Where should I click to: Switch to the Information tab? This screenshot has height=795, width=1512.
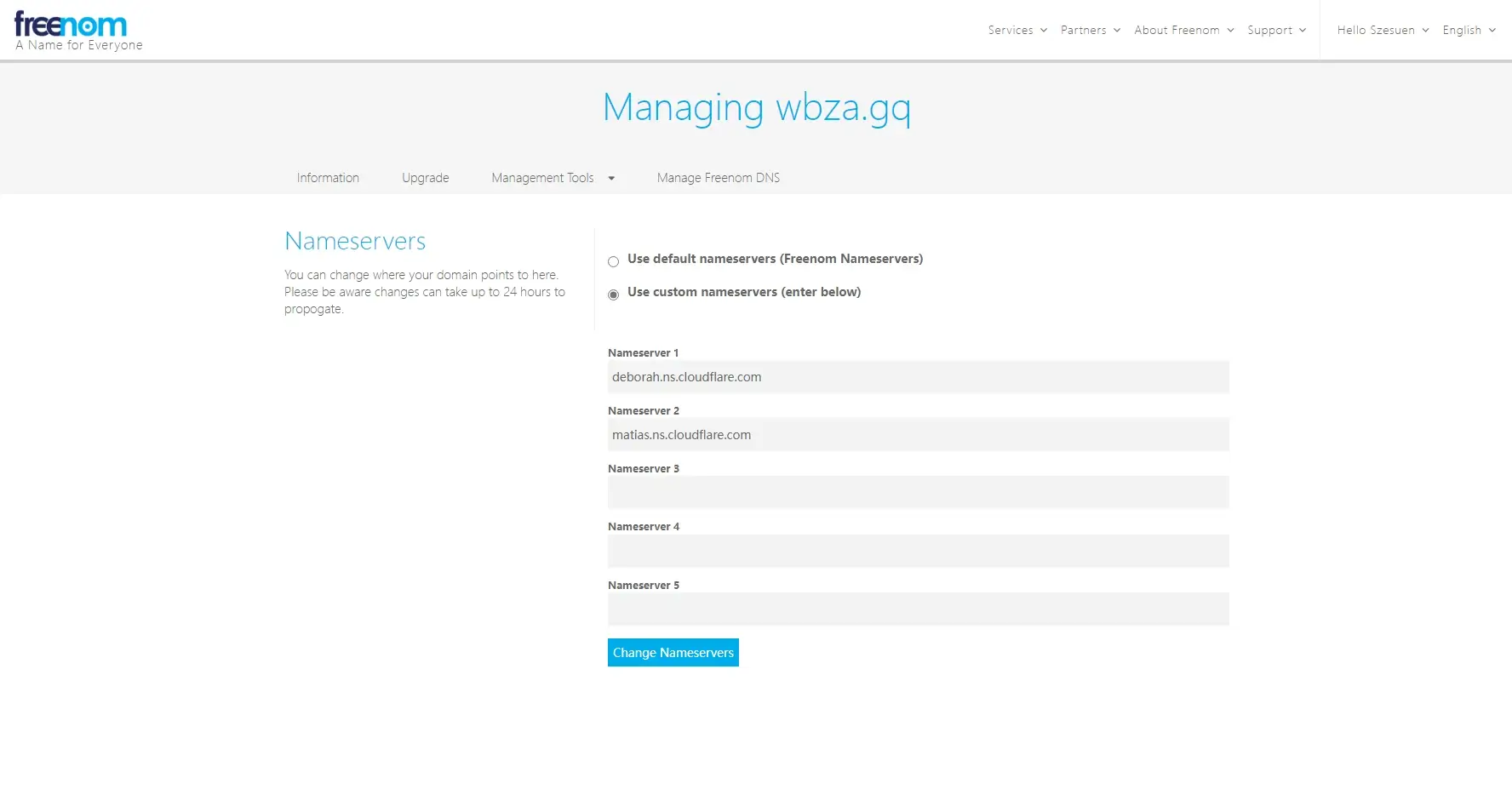pos(328,178)
